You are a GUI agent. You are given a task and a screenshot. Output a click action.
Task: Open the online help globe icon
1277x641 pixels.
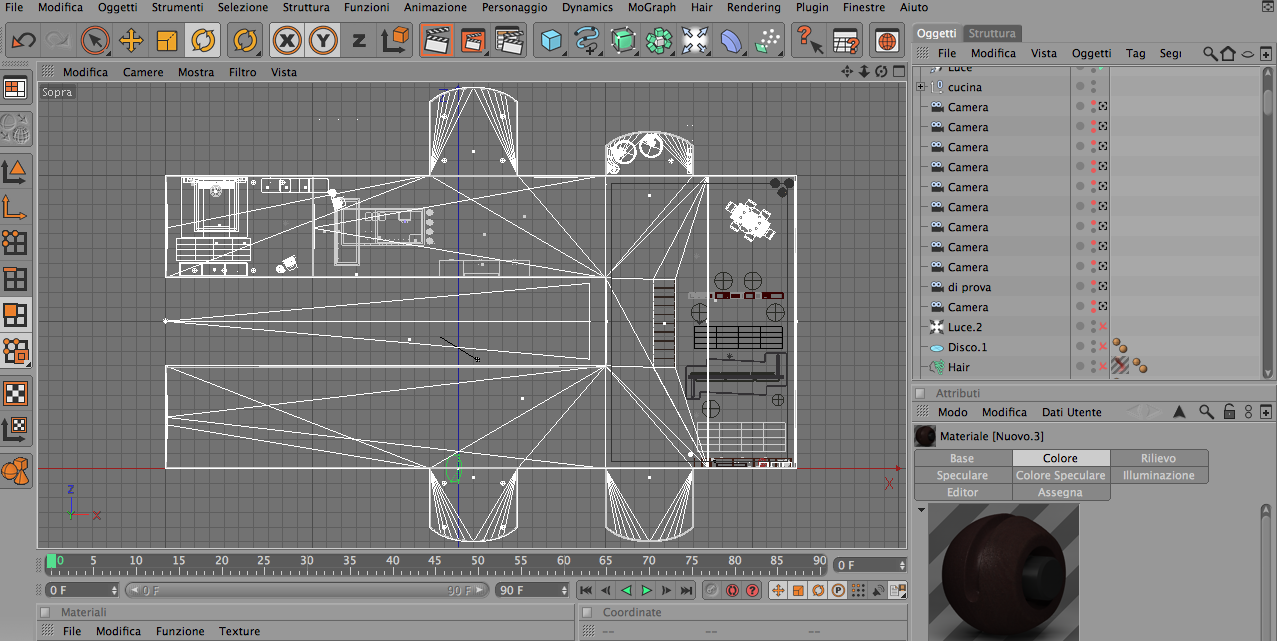pyautogui.click(x=887, y=41)
